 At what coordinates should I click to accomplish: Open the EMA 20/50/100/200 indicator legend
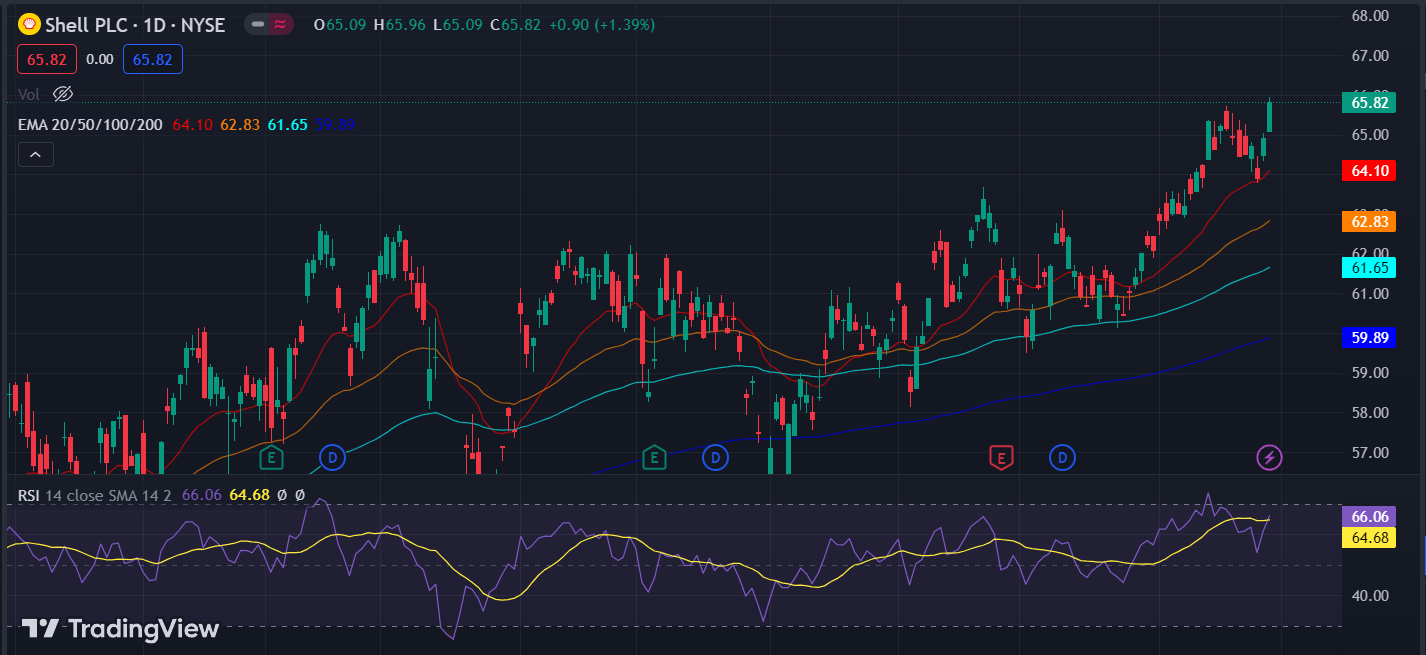coord(91,125)
